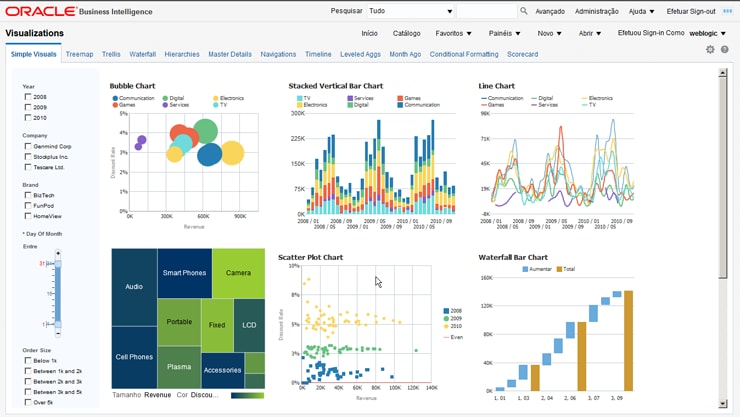Check the 2008 year checkbox
The width and height of the screenshot is (740, 417).
coord(28,97)
